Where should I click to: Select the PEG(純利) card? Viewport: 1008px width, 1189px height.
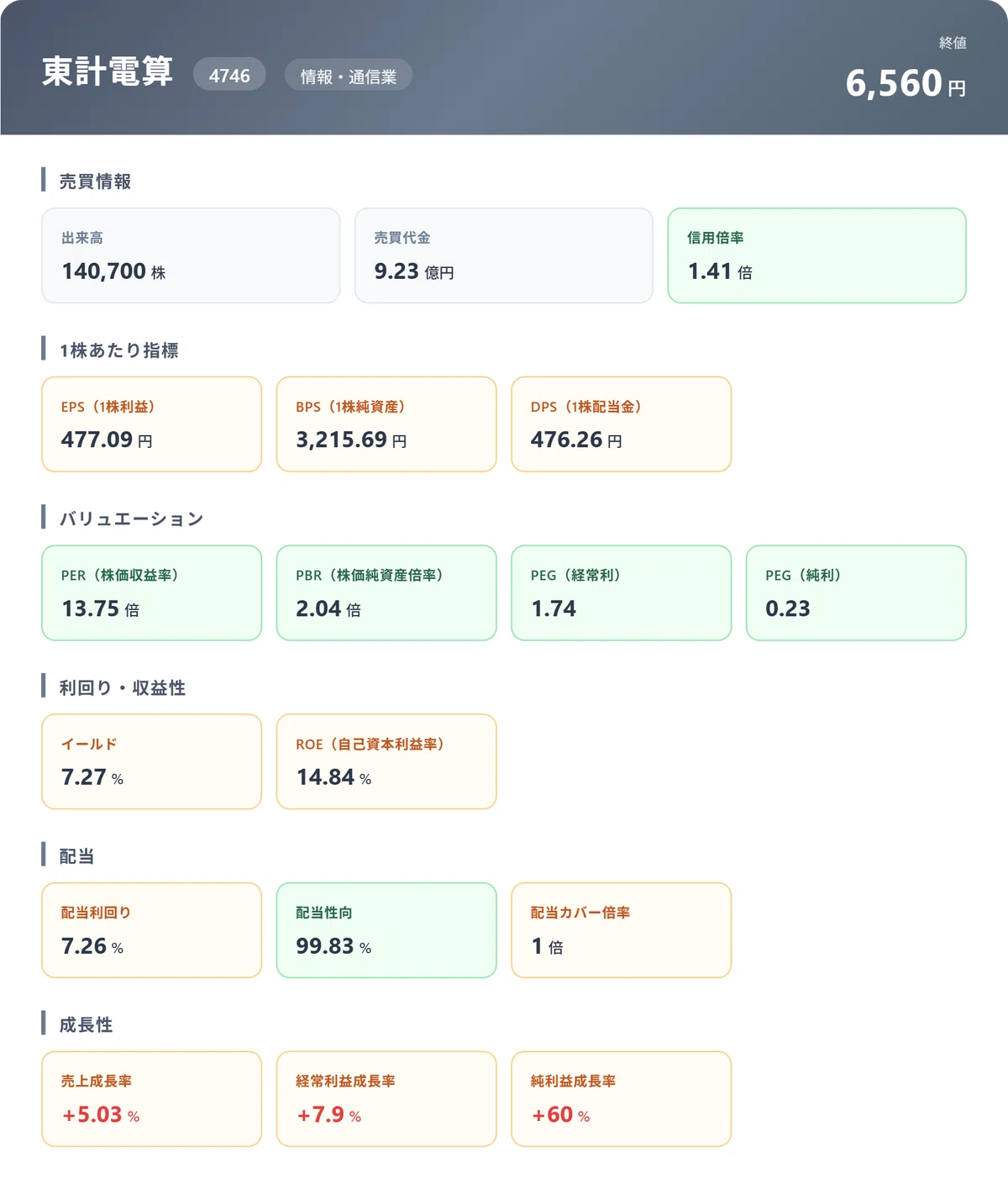click(x=856, y=593)
